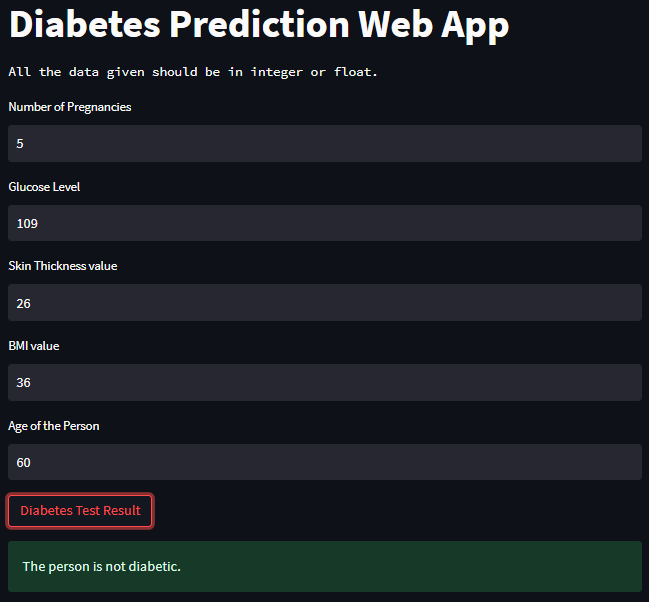Click the word Prediction in the page heading
Image resolution: width=649 pixels, height=602 pixels.
[x=260, y=24]
